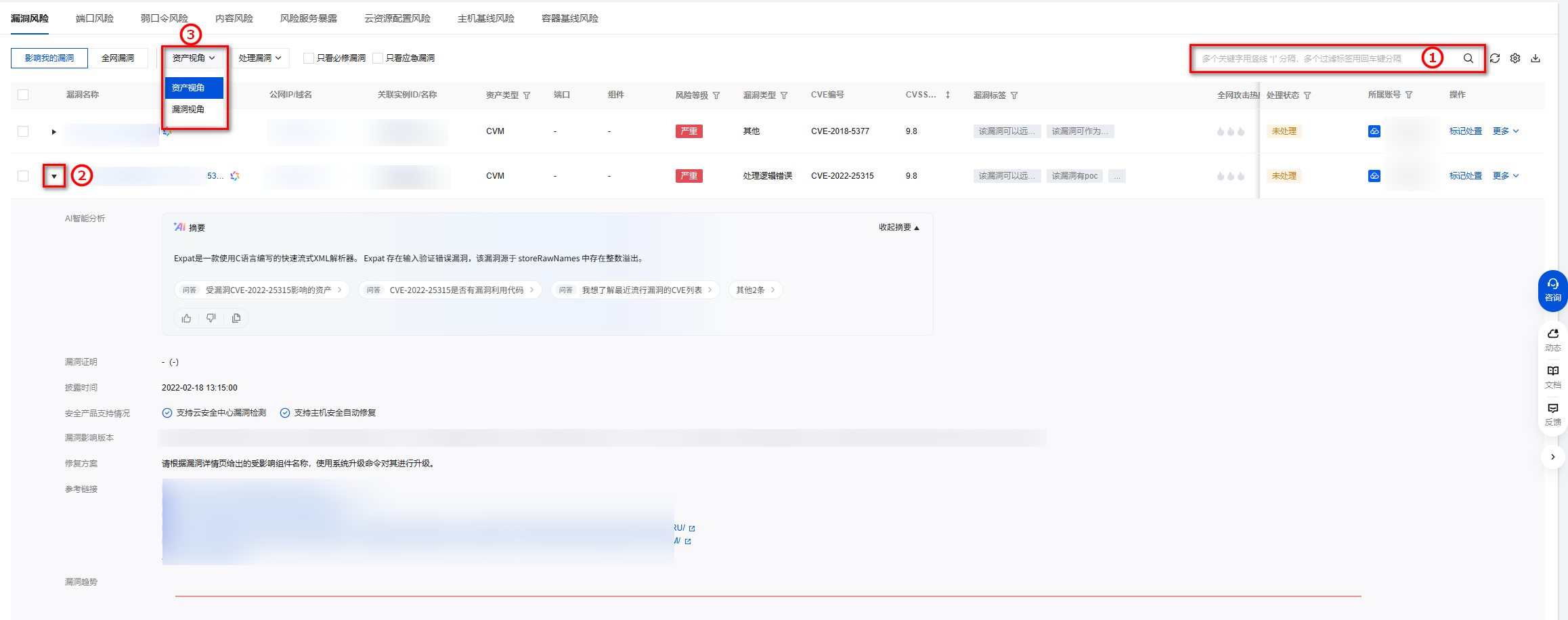Toggle the select-all header checkbox

pyautogui.click(x=23, y=95)
